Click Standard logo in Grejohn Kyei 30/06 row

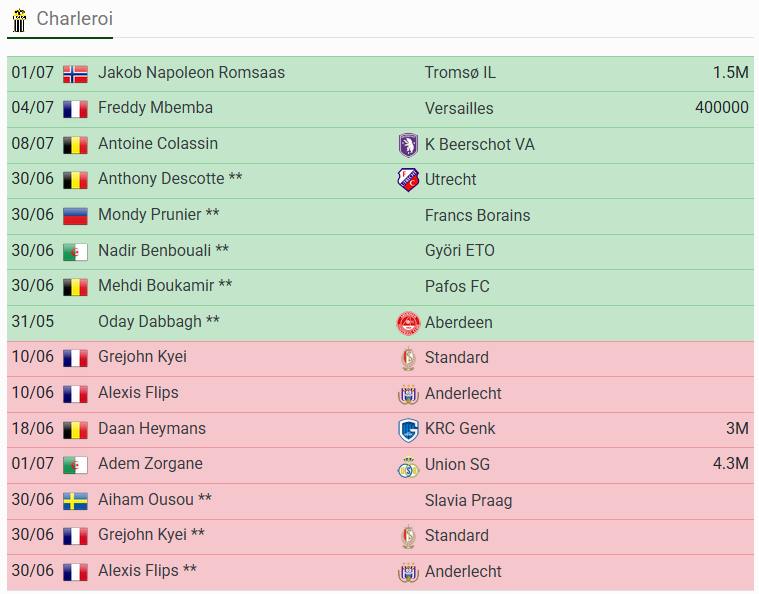pos(408,536)
